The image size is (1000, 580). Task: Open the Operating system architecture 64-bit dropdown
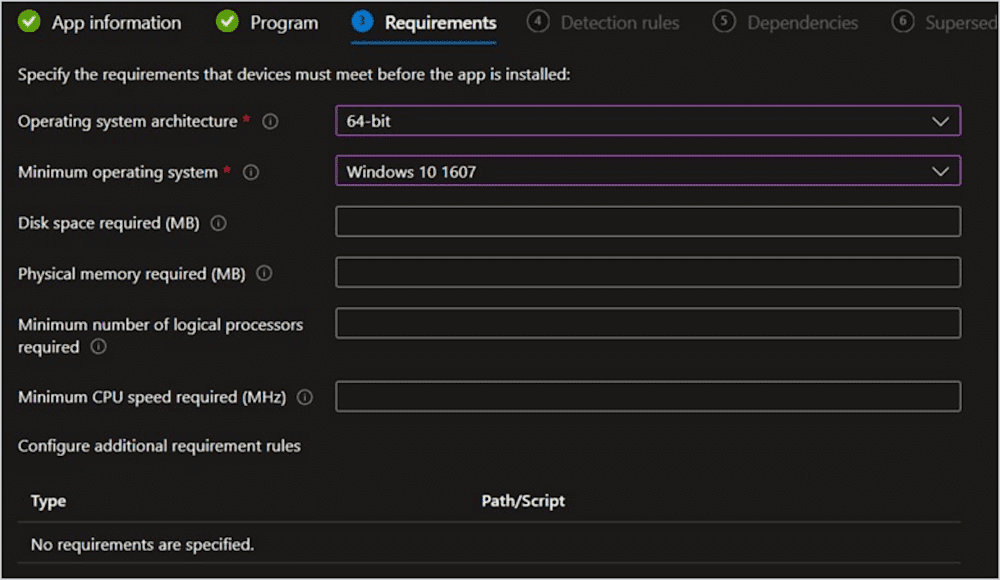click(x=648, y=121)
